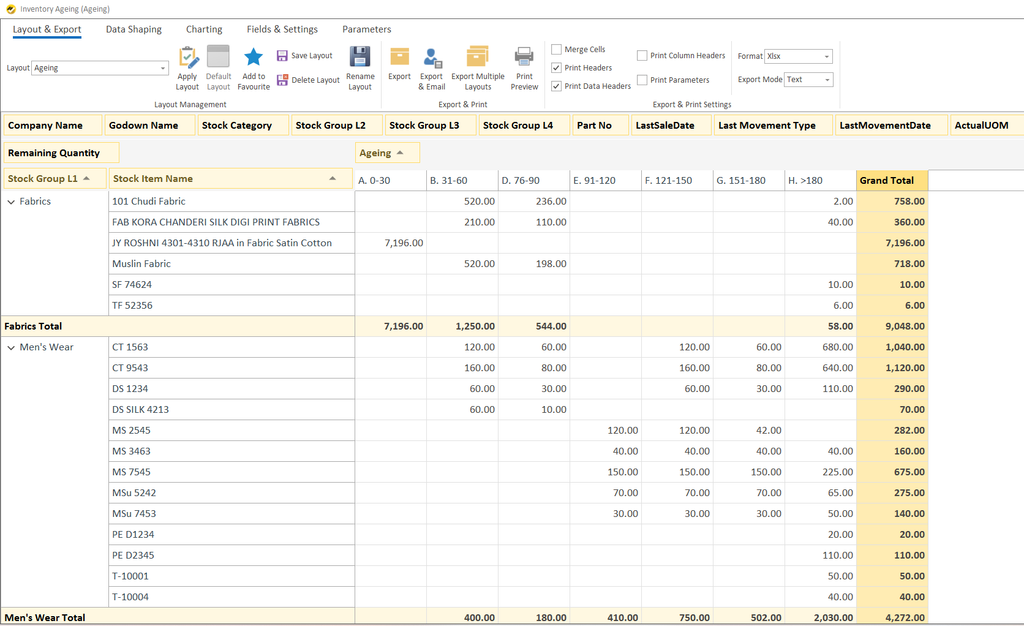Toggle sort on Stock Group L1 field

point(55,178)
